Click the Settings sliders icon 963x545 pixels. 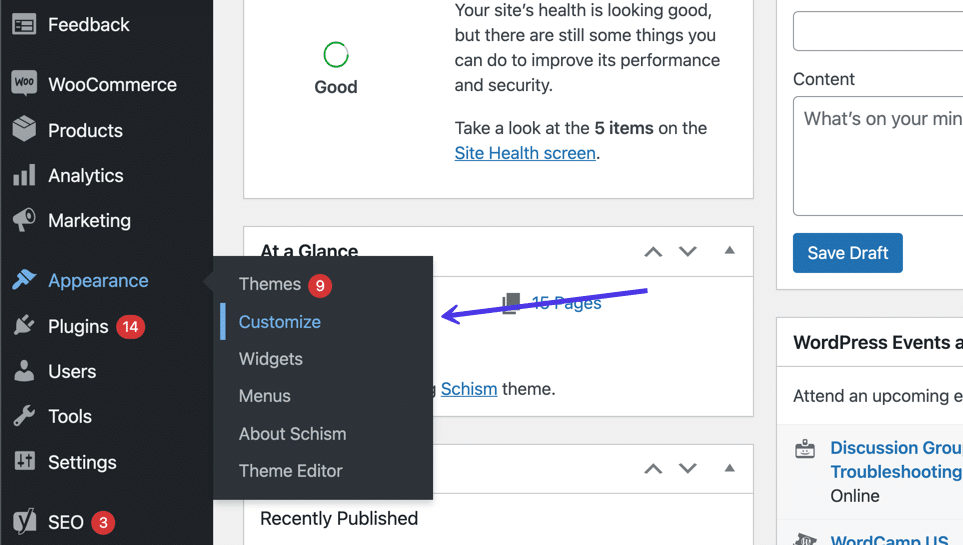pyautogui.click(x=24, y=462)
